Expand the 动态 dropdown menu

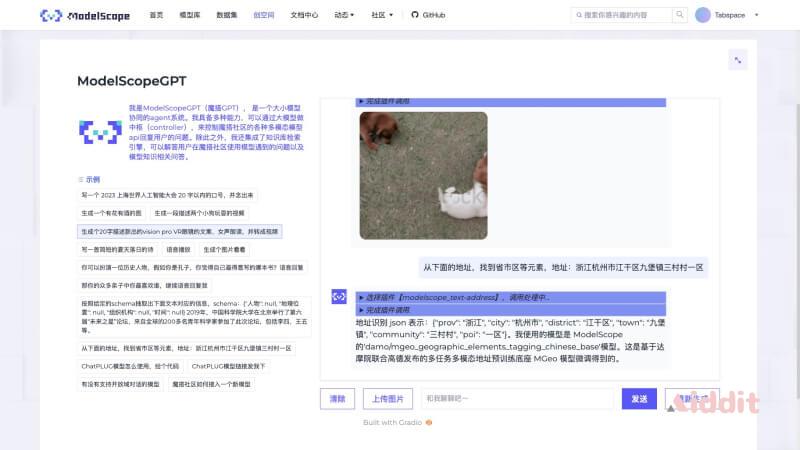pyautogui.click(x=344, y=15)
